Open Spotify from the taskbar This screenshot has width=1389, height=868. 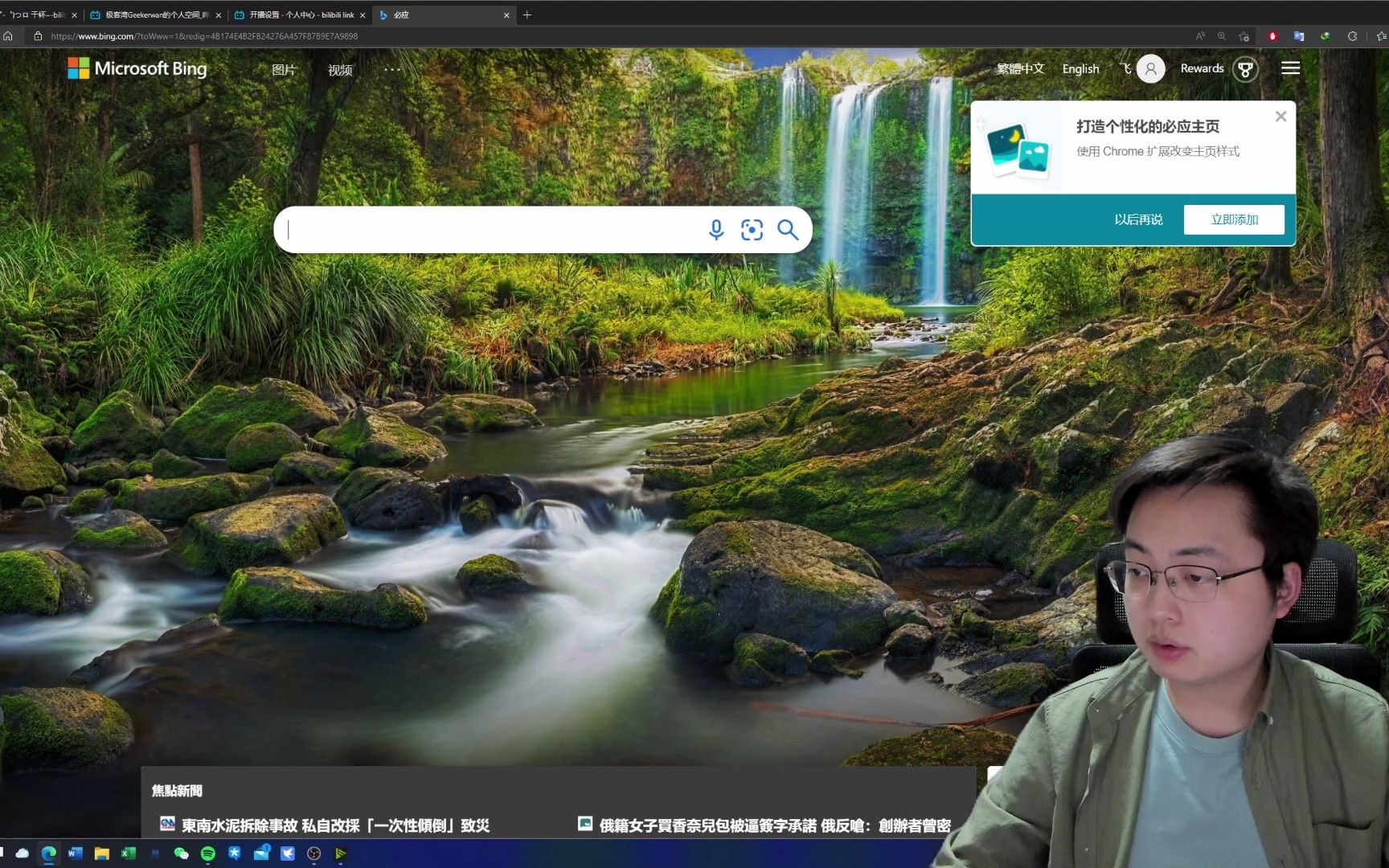click(207, 854)
